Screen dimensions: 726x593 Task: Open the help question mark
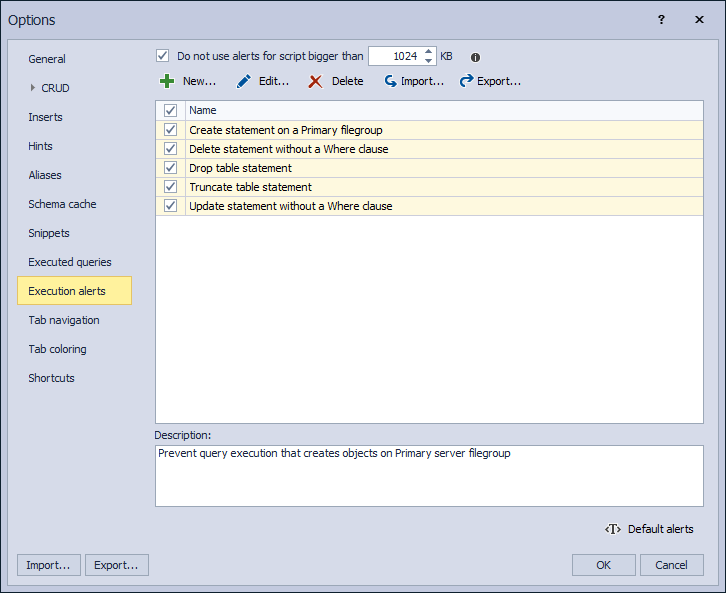coord(661,19)
